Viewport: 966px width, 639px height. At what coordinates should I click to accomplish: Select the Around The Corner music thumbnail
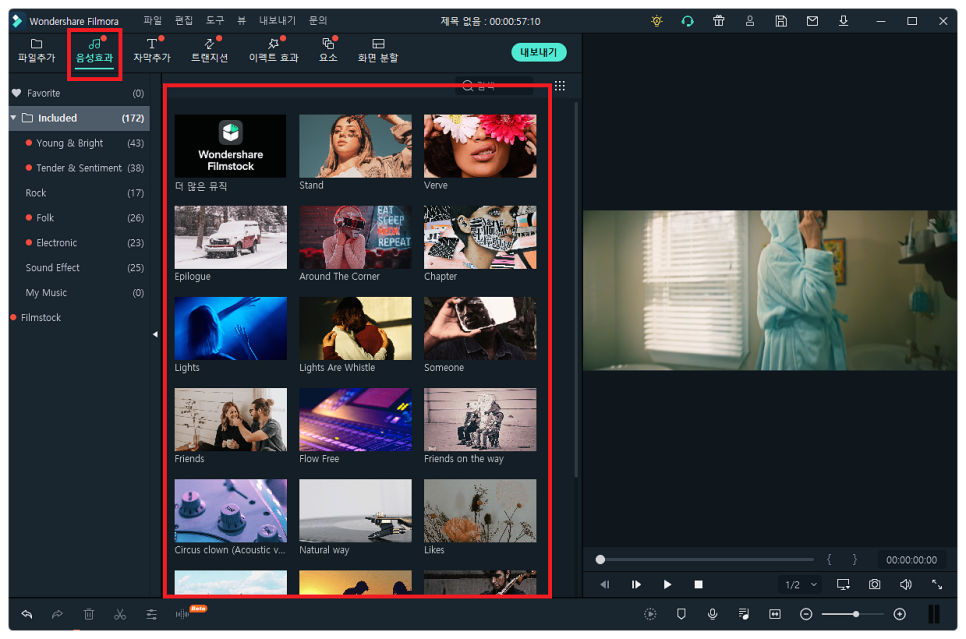tap(355, 237)
